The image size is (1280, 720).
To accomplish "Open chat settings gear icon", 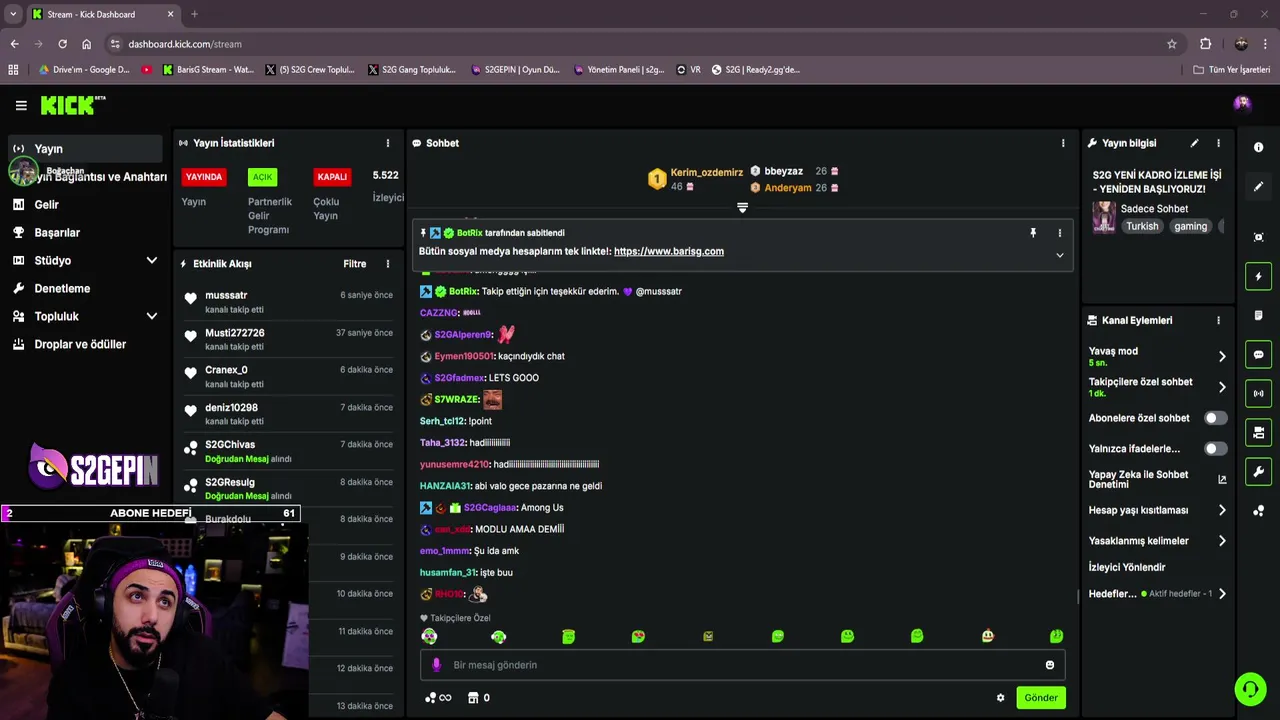I will click(1000, 698).
